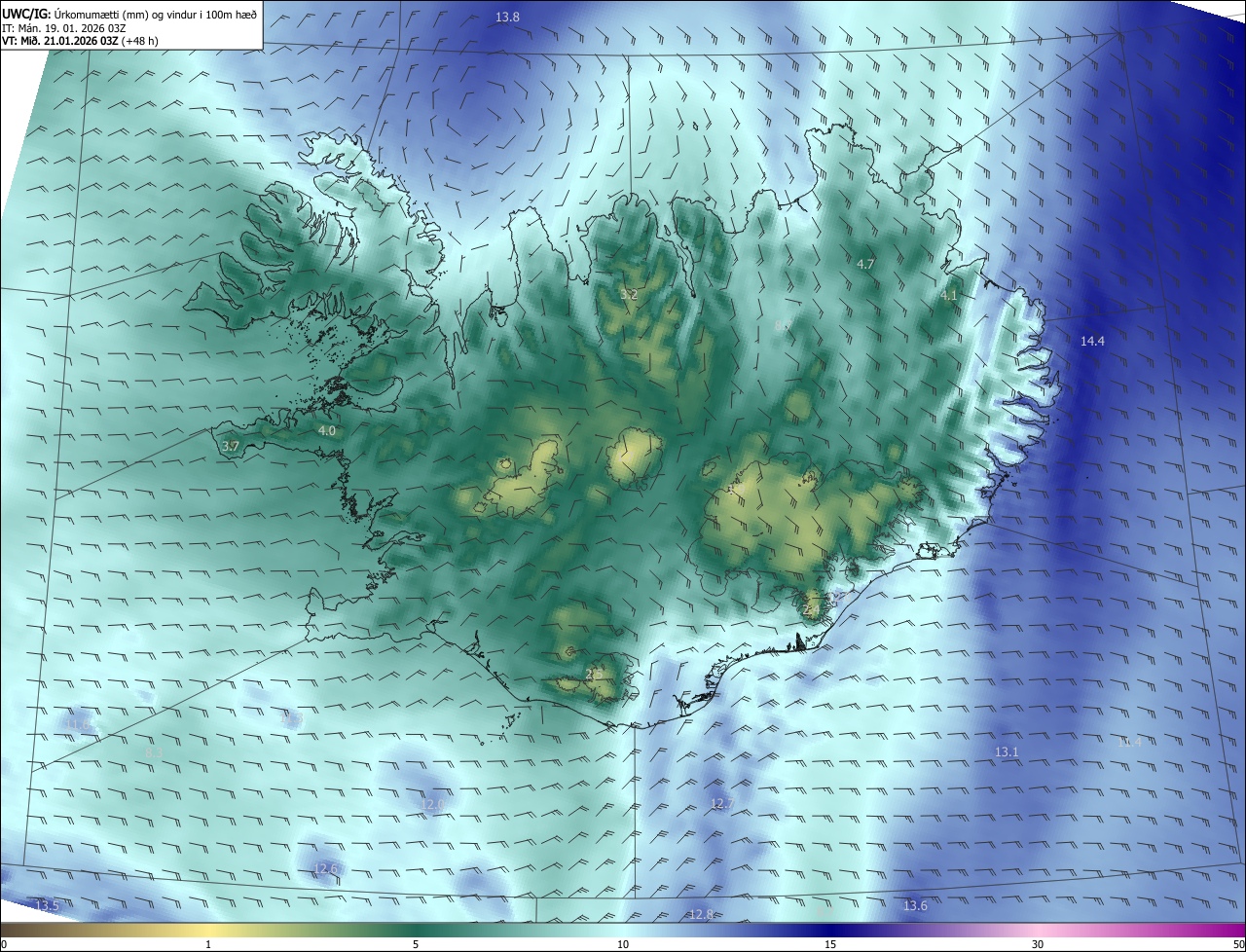Click the 13.5 value in the bottom-left corner
This screenshot has width=1246, height=952.
[x=47, y=906]
